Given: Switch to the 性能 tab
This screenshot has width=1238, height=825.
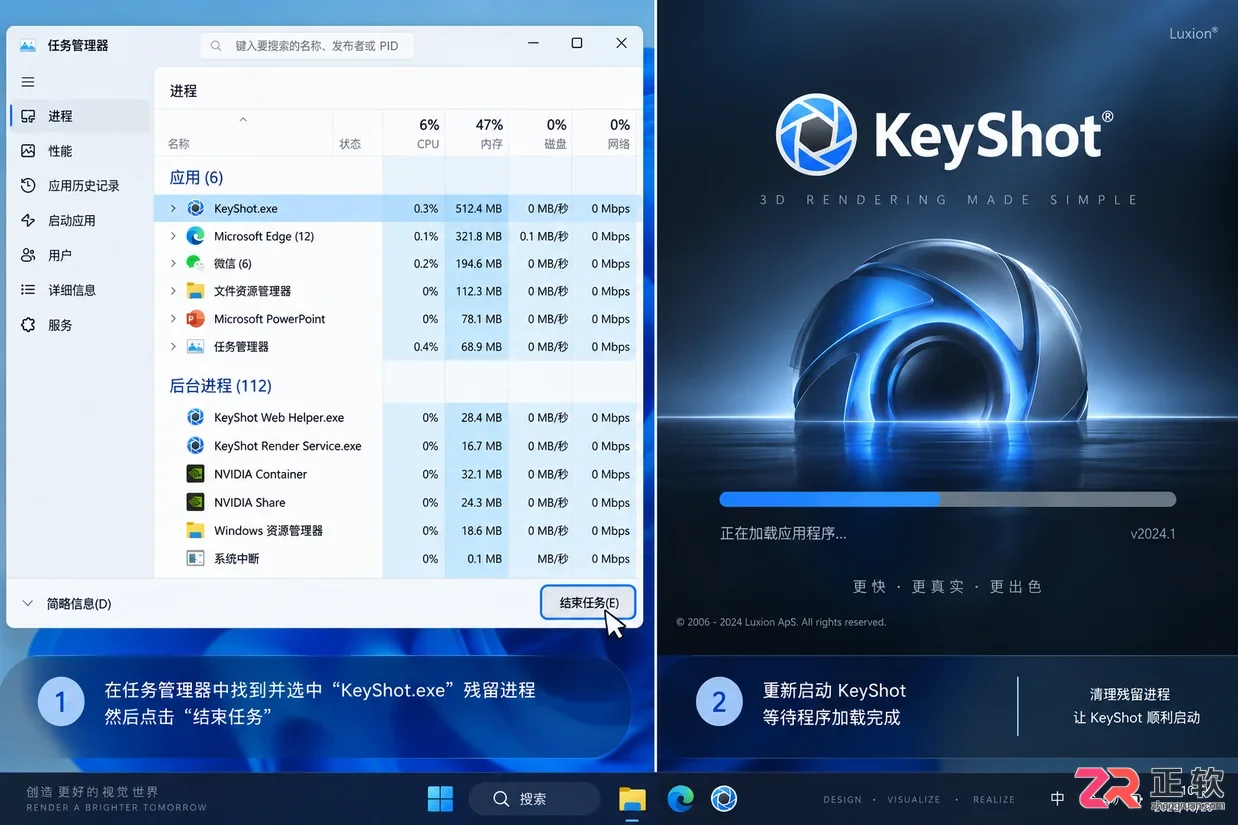Looking at the screenshot, I should coord(80,151).
